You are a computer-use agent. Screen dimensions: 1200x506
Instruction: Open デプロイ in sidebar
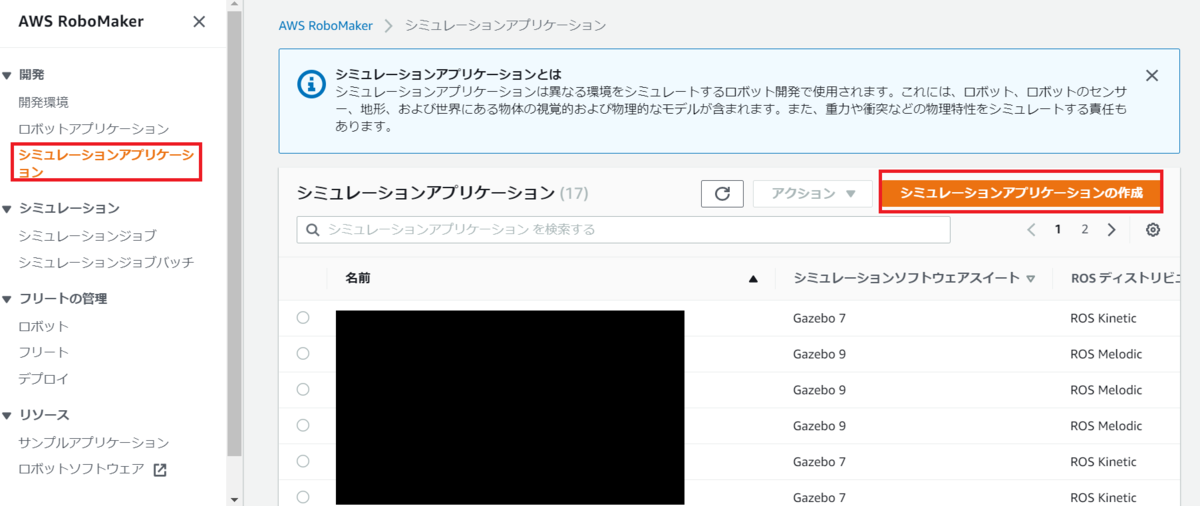click(44, 379)
